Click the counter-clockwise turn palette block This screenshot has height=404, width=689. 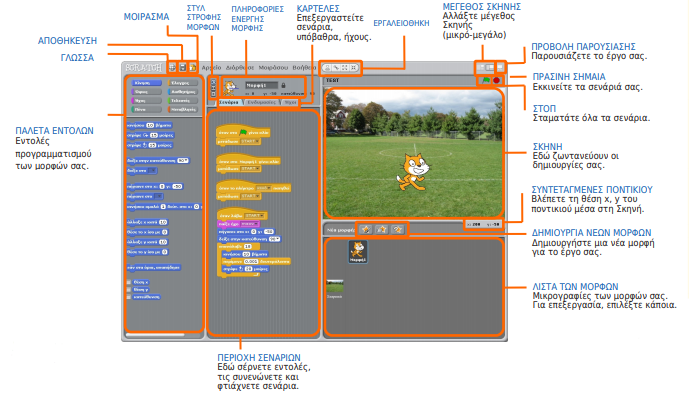[x=149, y=145]
